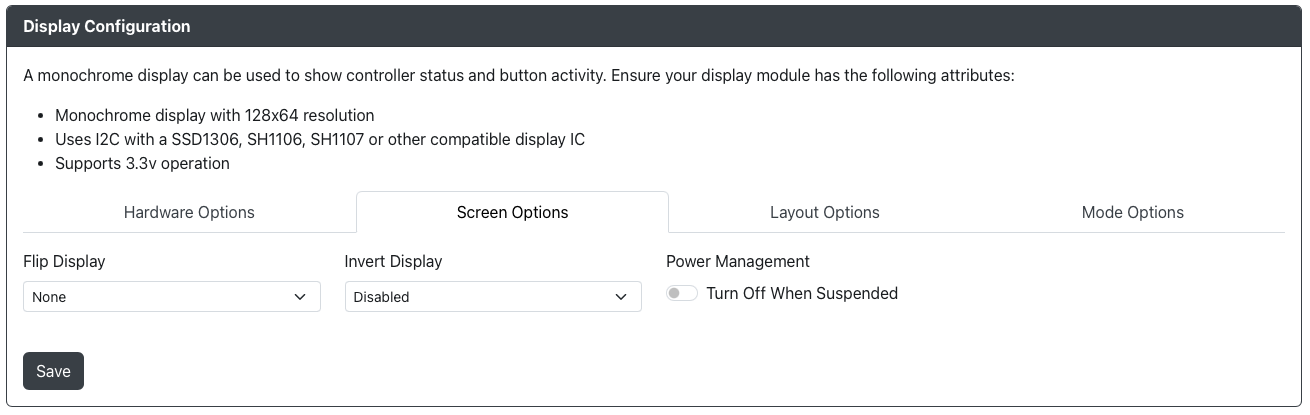Image resolution: width=1310 pixels, height=415 pixels.
Task: Open the Flip Display dropdown
Action: [x=172, y=297]
